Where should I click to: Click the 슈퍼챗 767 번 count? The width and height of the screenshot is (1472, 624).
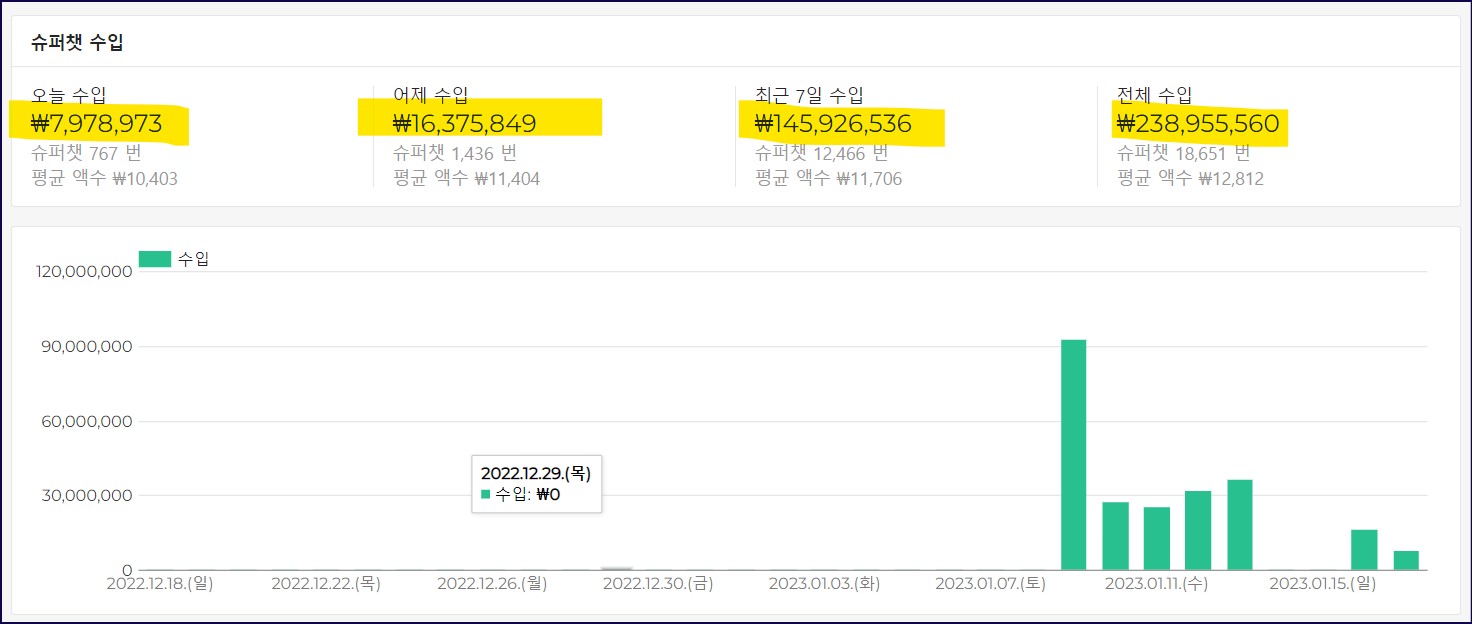85,154
